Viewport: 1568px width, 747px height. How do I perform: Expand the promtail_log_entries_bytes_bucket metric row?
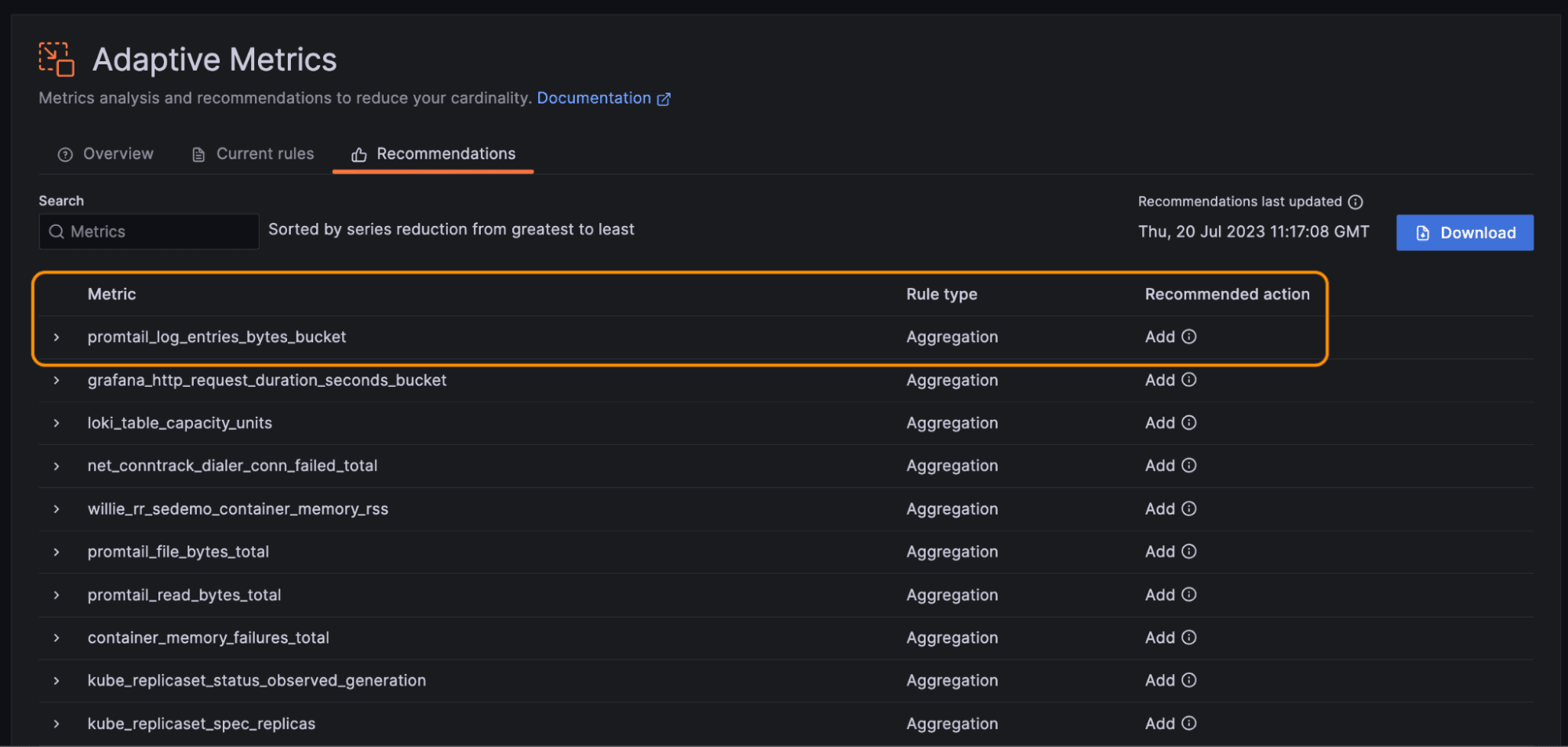(56, 337)
